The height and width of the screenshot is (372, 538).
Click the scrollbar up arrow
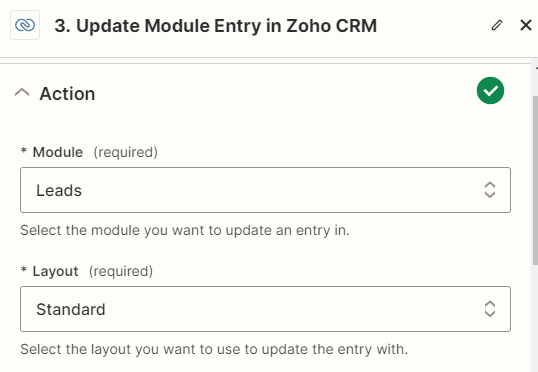tap(536, 68)
